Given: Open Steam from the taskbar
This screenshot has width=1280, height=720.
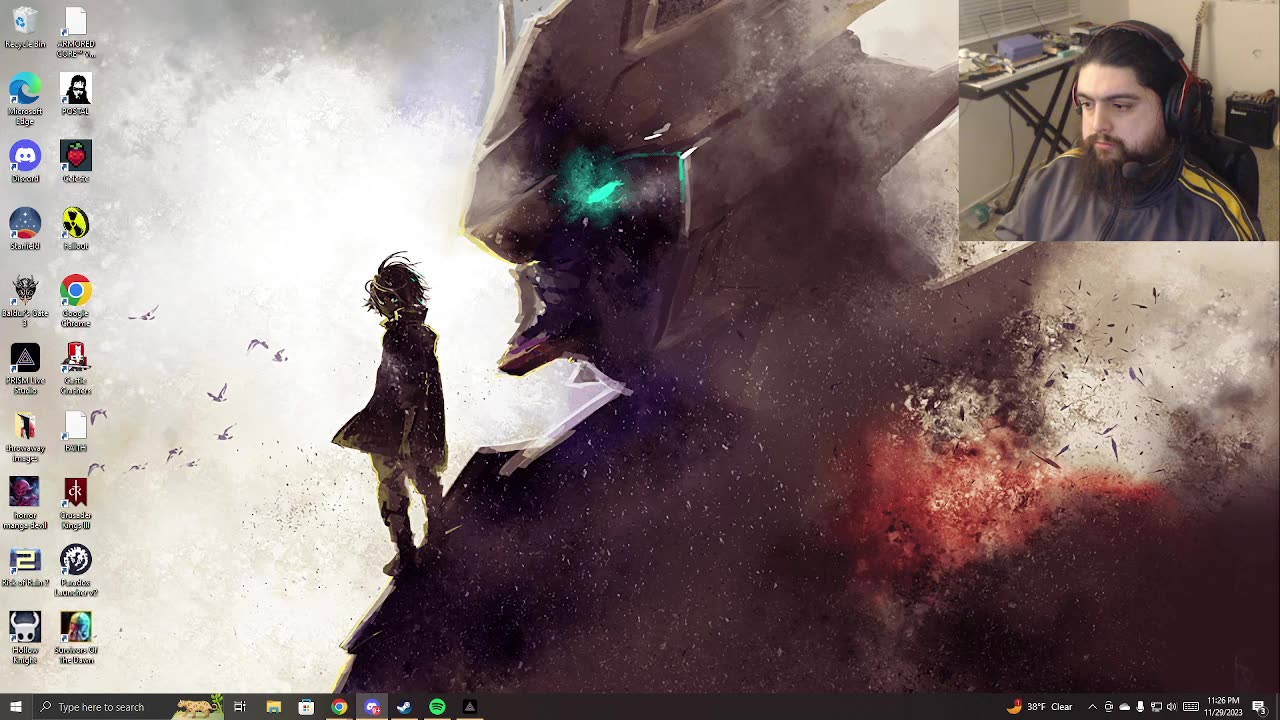Looking at the screenshot, I should 404,707.
